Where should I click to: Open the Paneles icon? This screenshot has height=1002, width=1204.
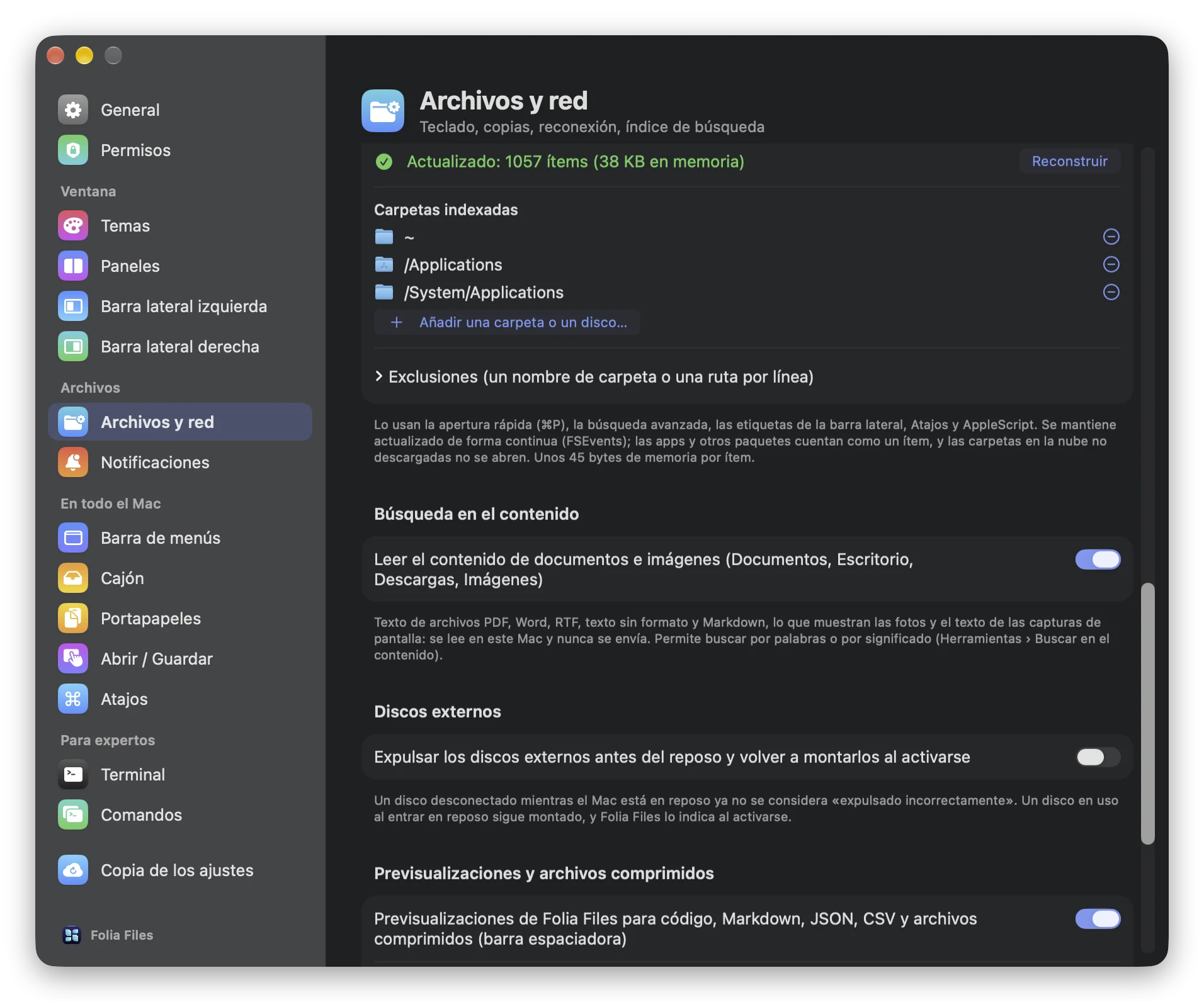73,266
